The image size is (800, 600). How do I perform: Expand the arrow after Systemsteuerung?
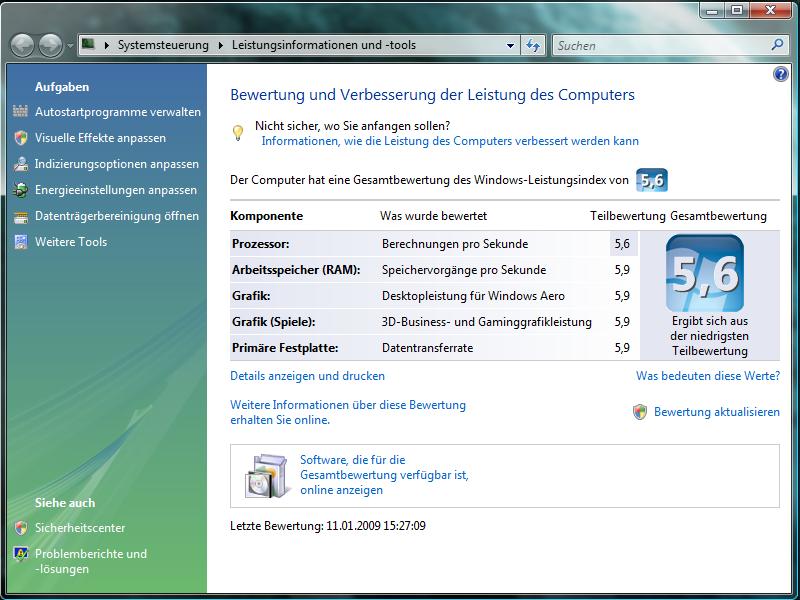tap(220, 45)
